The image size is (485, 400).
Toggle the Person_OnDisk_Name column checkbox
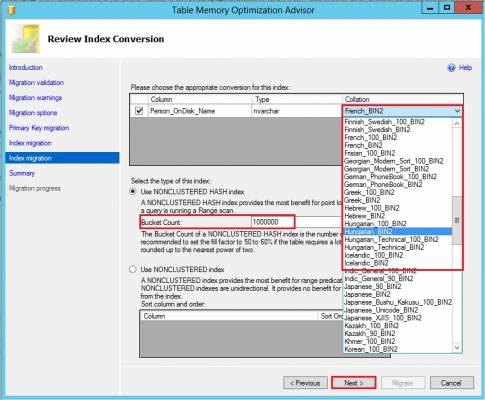click(139, 111)
